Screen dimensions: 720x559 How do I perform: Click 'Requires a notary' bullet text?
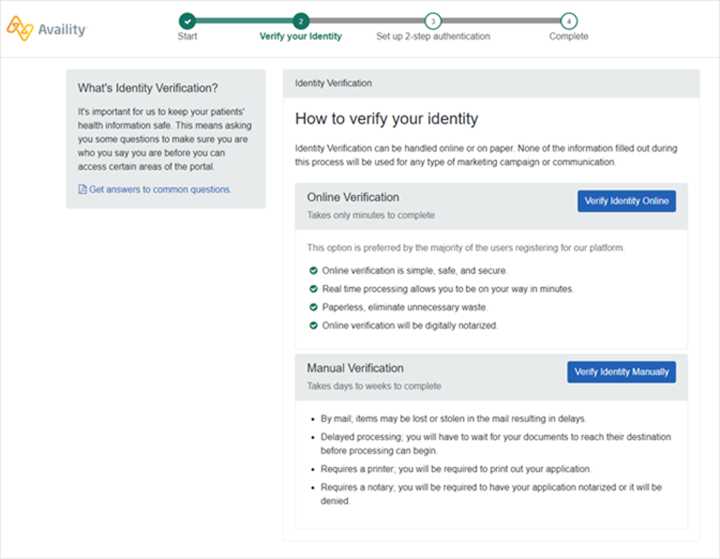[x=491, y=494]
